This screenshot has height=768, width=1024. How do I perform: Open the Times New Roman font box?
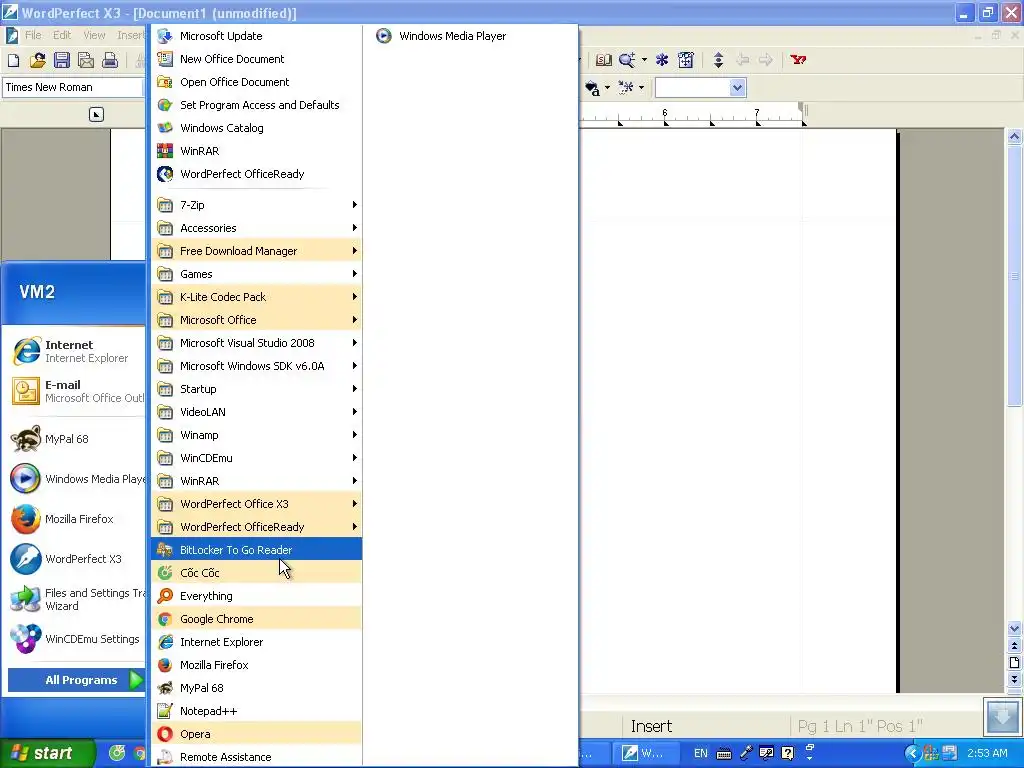point(73,88)
